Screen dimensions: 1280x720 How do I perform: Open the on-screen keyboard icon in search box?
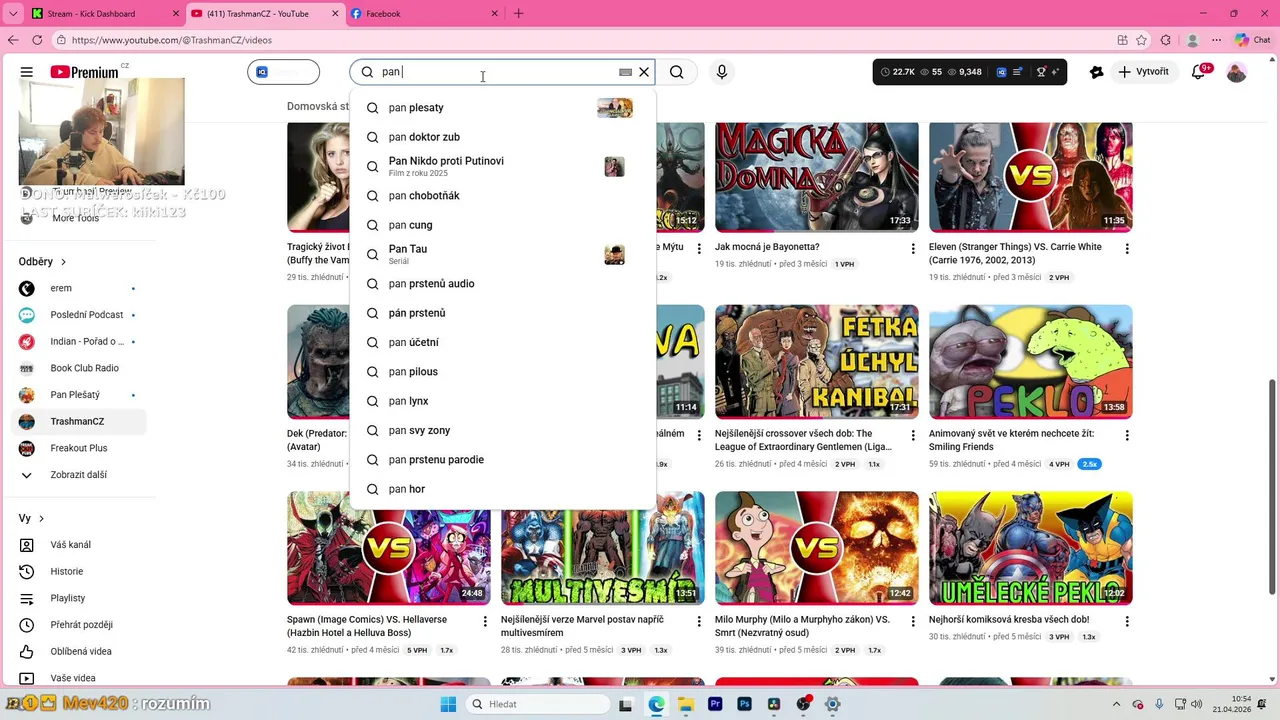point(625,72)
